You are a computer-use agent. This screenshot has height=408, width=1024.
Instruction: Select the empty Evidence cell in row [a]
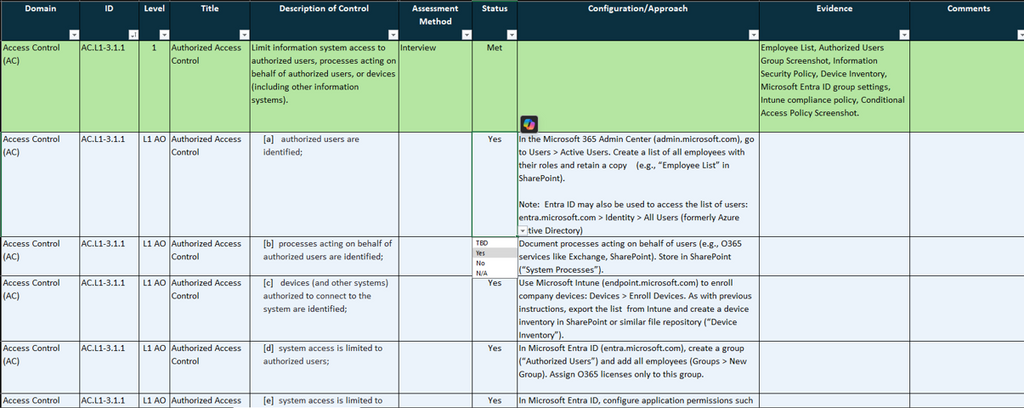point(835,184)
